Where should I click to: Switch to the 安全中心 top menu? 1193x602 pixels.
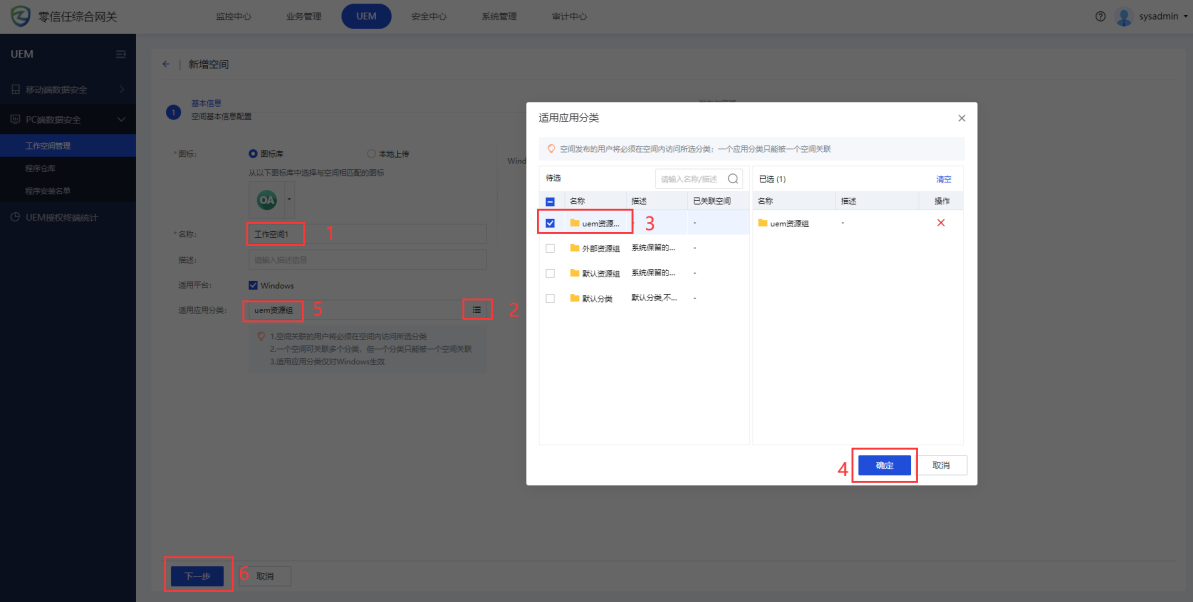tap(428, 17)
